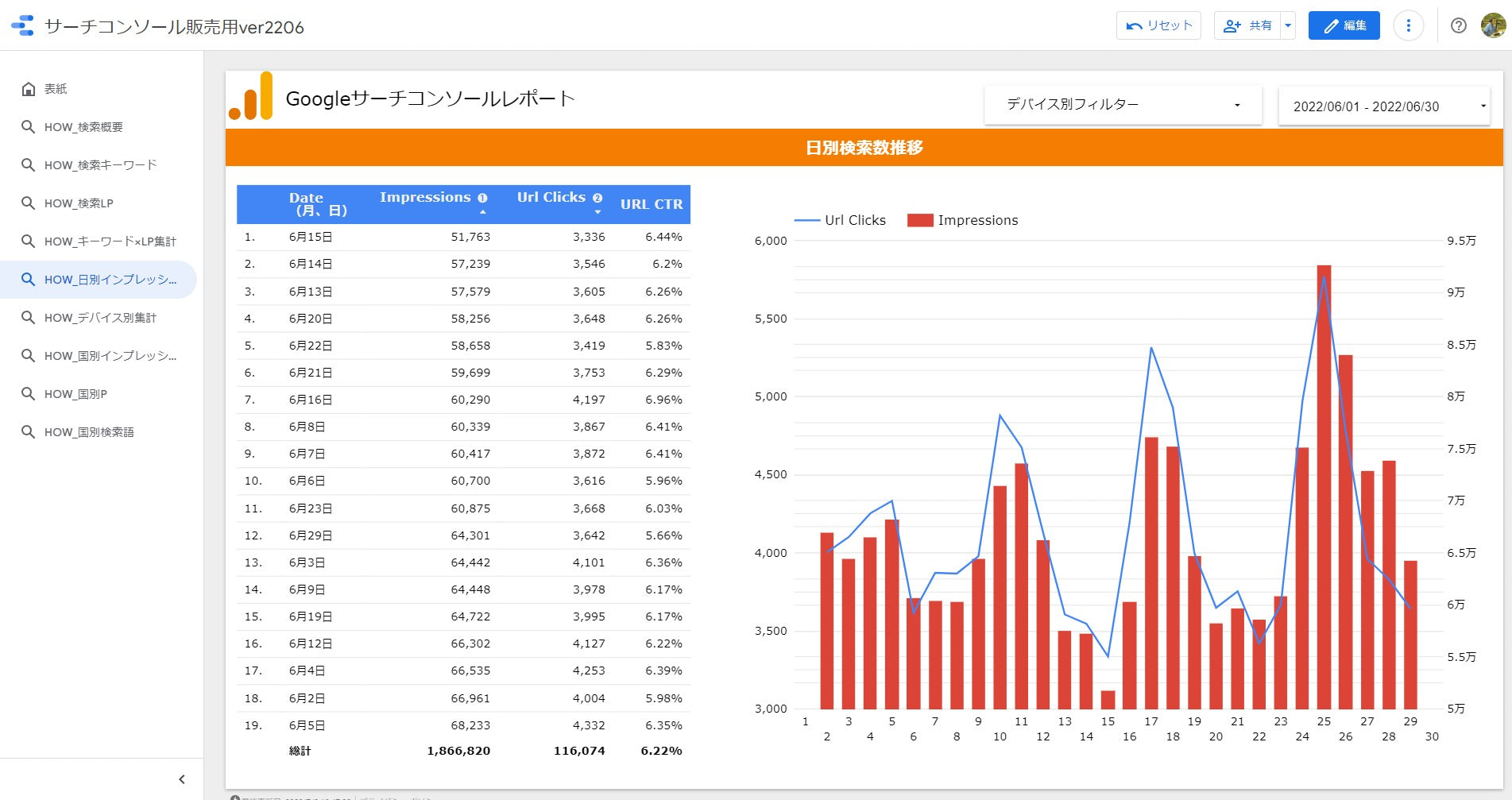Click the ascending arrow under Impressions header
The image size is (1512, 800).
click(482, 212)
